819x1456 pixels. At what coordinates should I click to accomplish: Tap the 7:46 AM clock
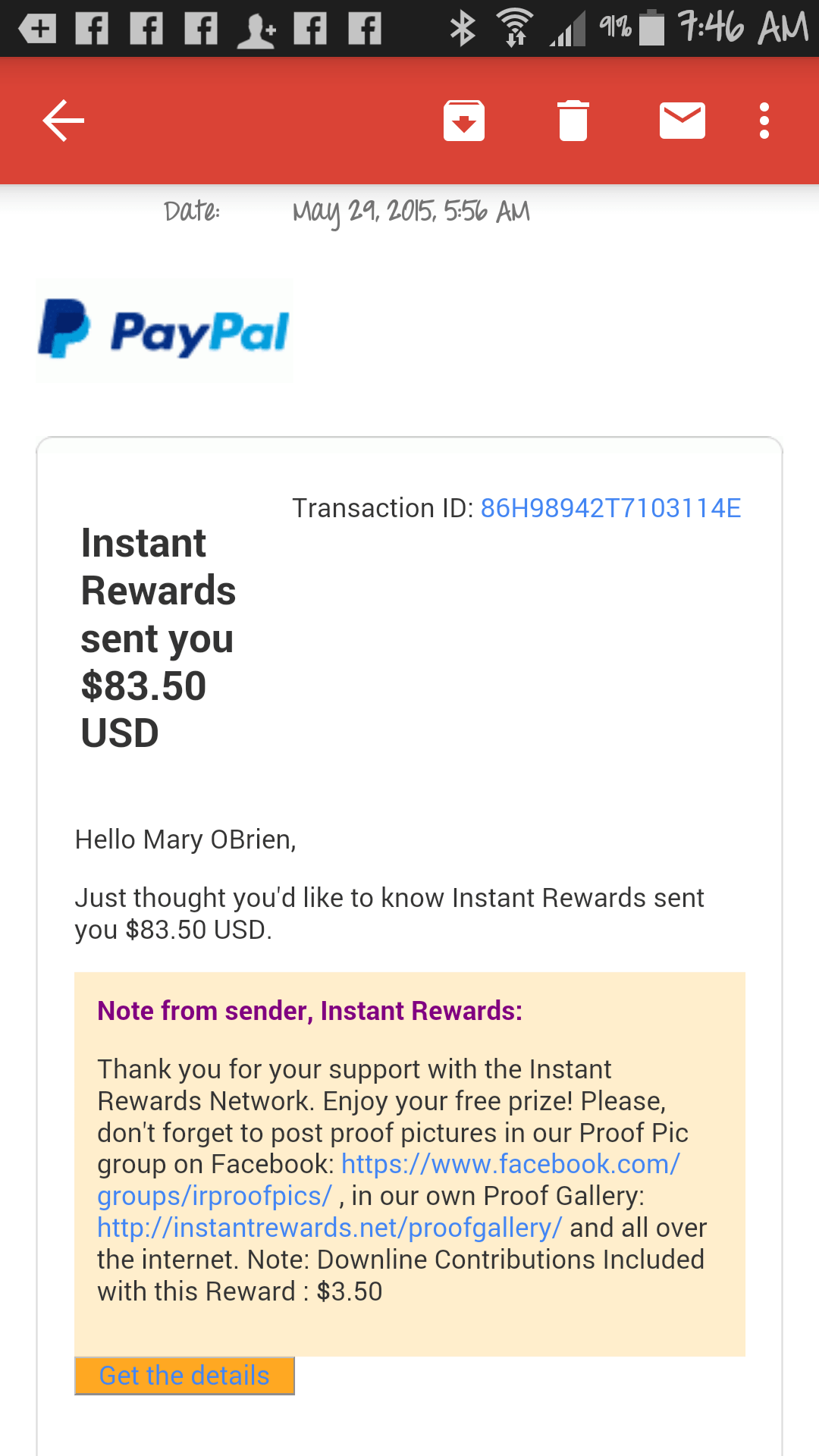(x=743, y=28)
